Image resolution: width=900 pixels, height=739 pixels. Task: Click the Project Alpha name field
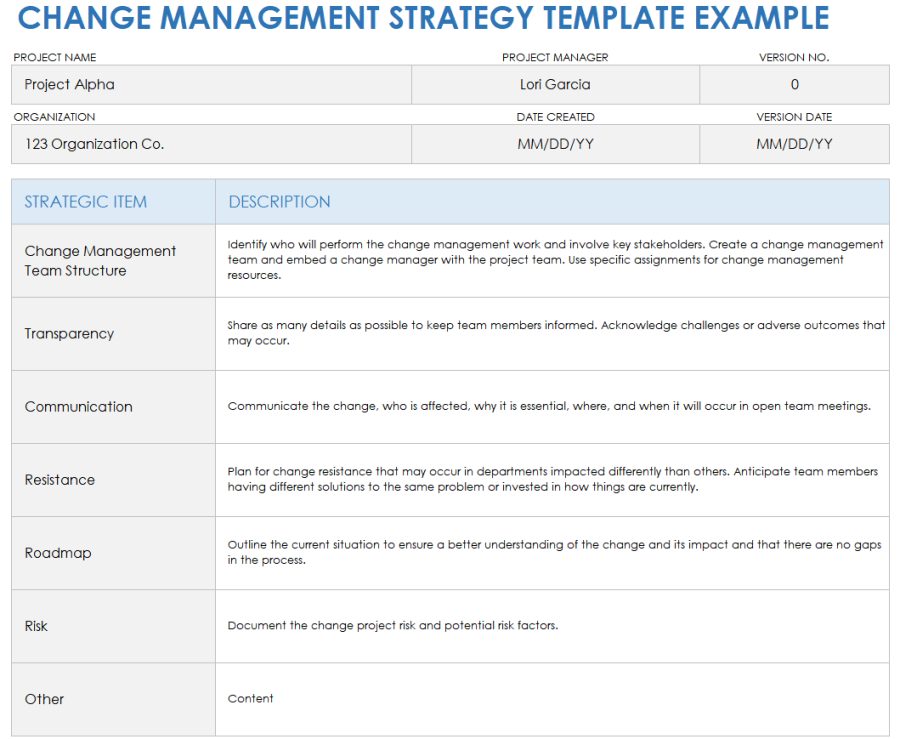click(210, 84)
